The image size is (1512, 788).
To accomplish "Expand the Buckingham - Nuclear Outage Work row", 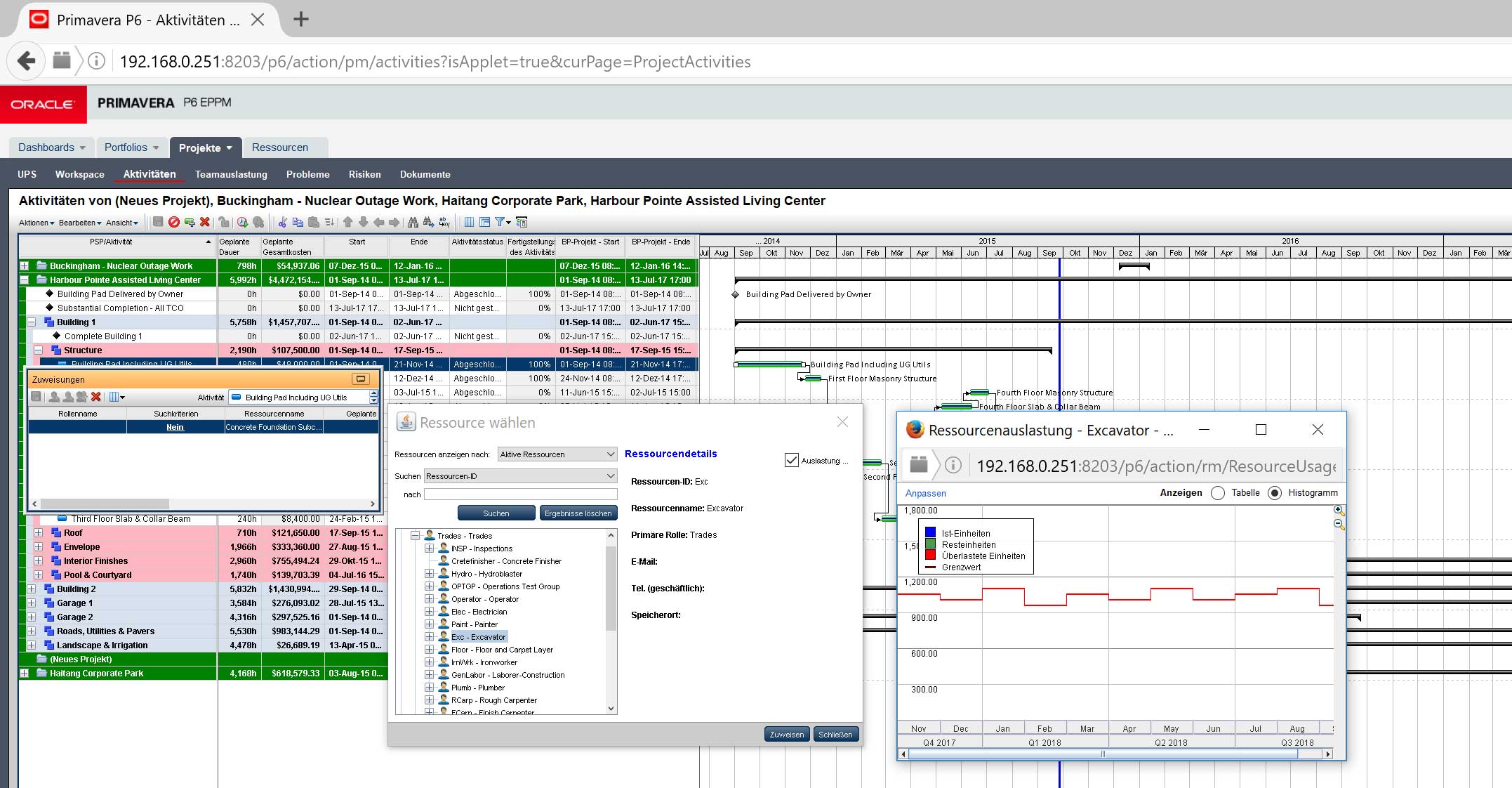I will pyautogui.click(x=24, y=265).
